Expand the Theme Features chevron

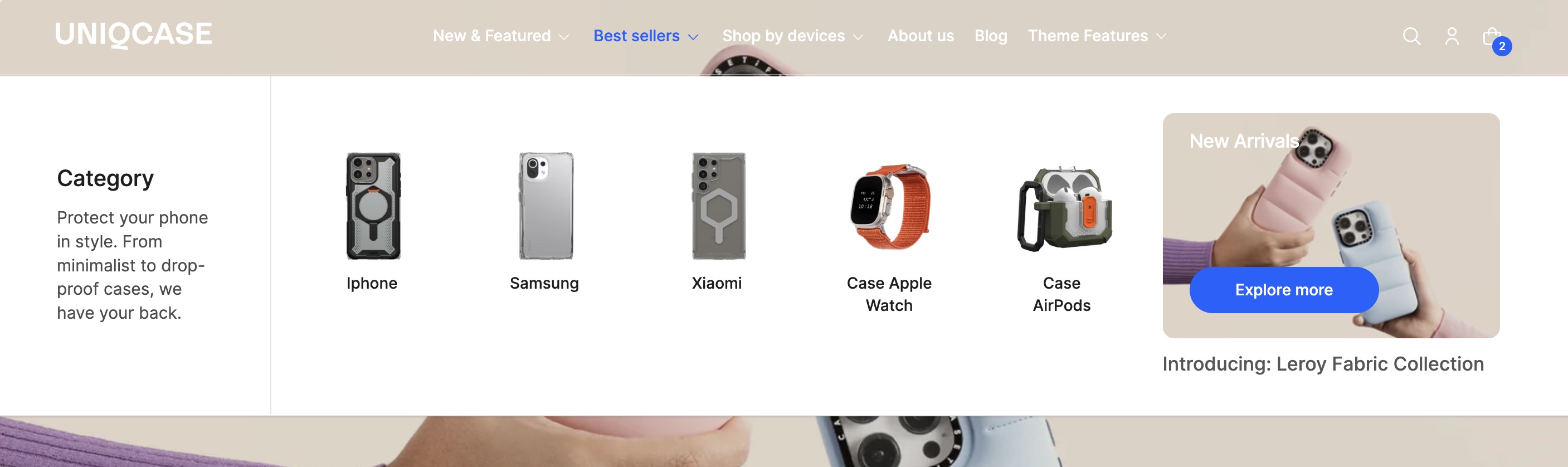click(1161, 37)
